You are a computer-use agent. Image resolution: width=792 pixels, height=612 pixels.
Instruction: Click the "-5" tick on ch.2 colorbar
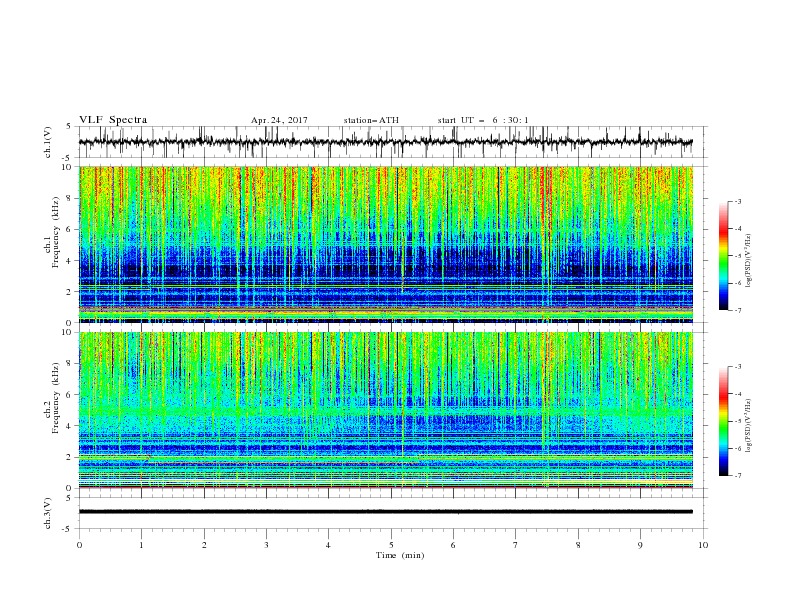point(738,421)
